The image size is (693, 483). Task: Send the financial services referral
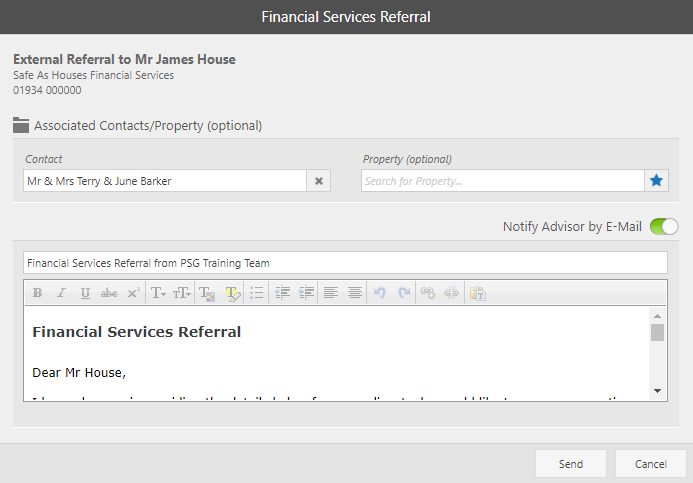click(x=571, y=464)
